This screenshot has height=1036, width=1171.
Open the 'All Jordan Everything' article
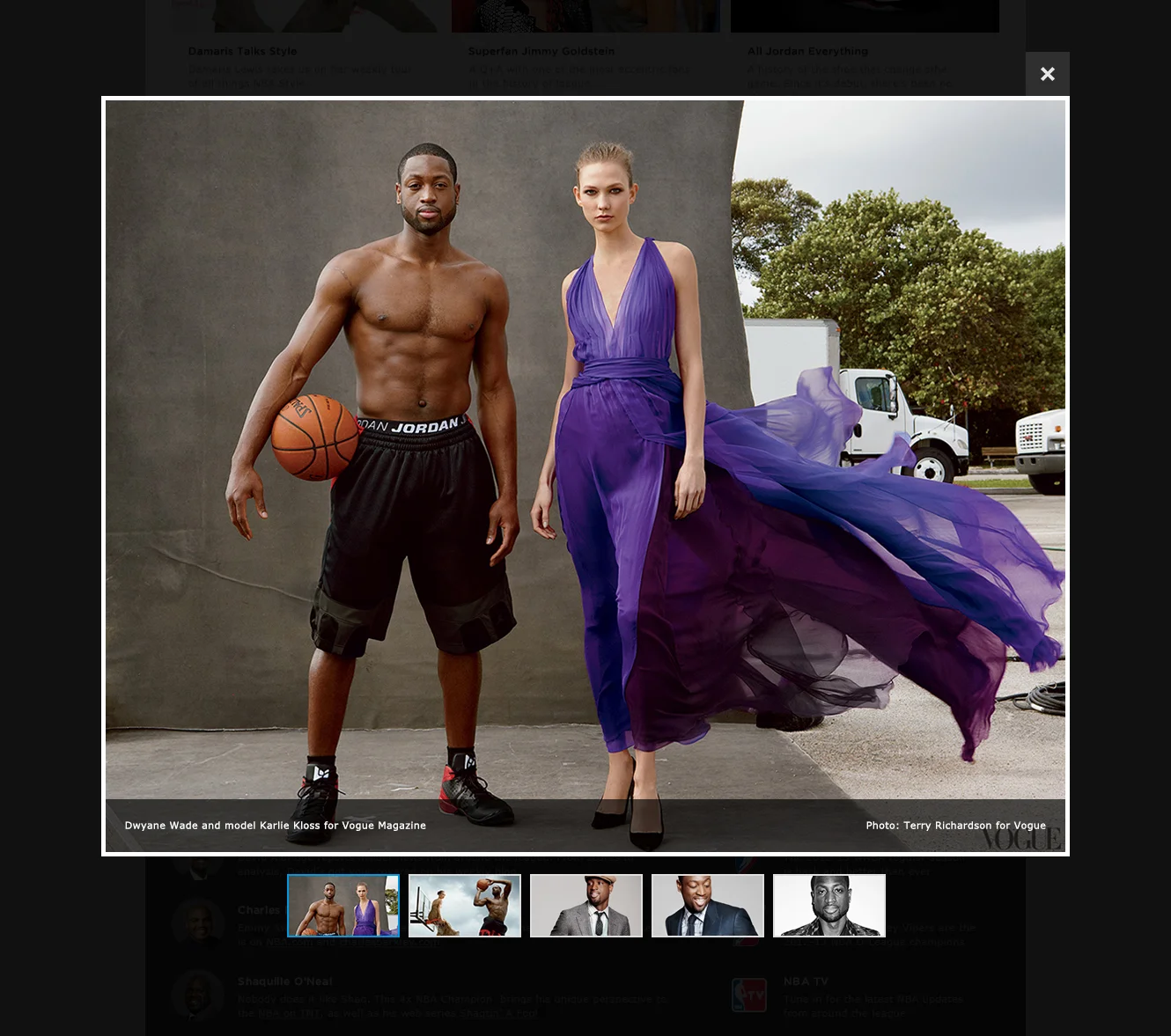pos(807,51)
